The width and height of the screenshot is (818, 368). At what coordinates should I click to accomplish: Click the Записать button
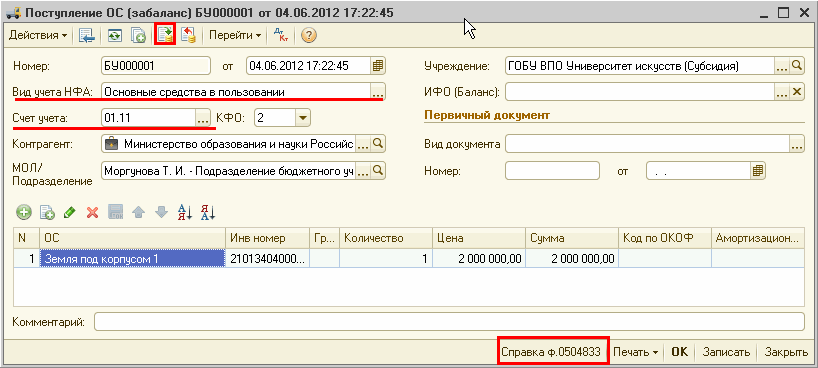tap(726, 352)
